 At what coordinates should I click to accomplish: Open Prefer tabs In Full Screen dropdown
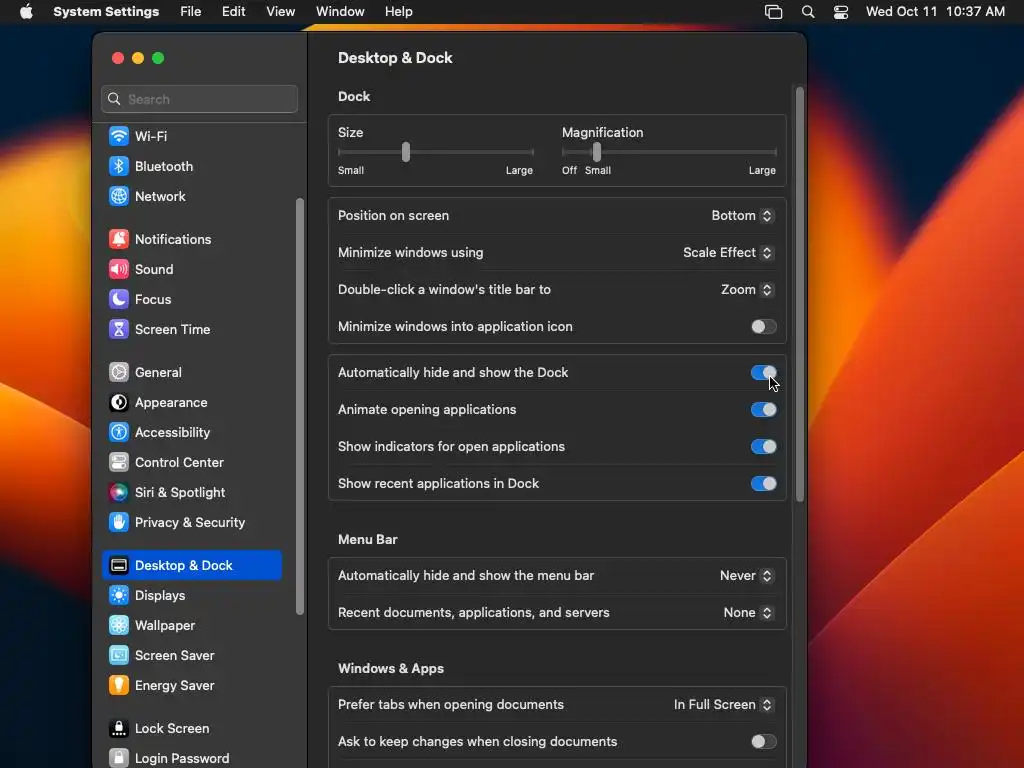point(724,705)
